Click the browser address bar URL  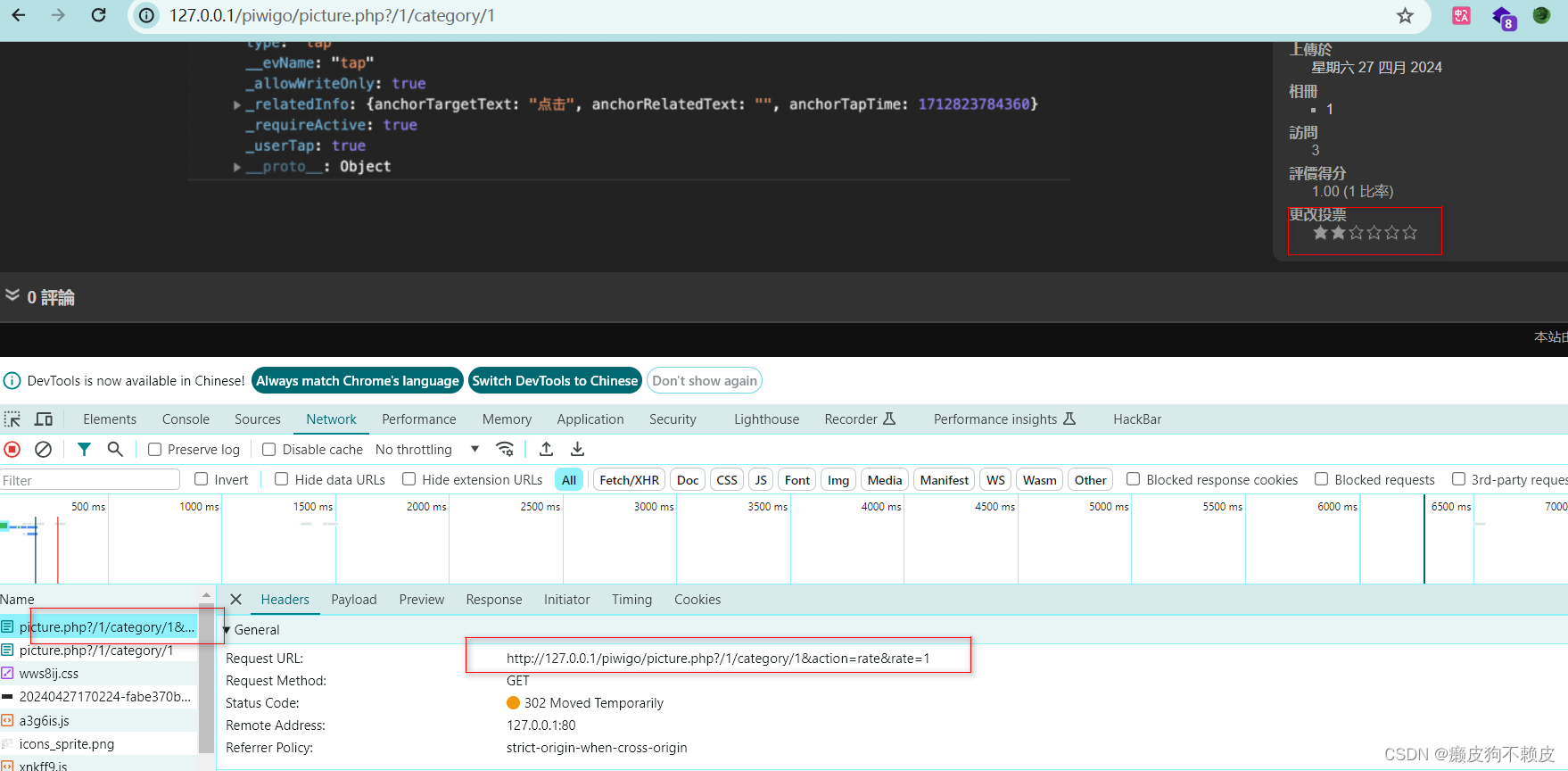[x=332, y=15]
